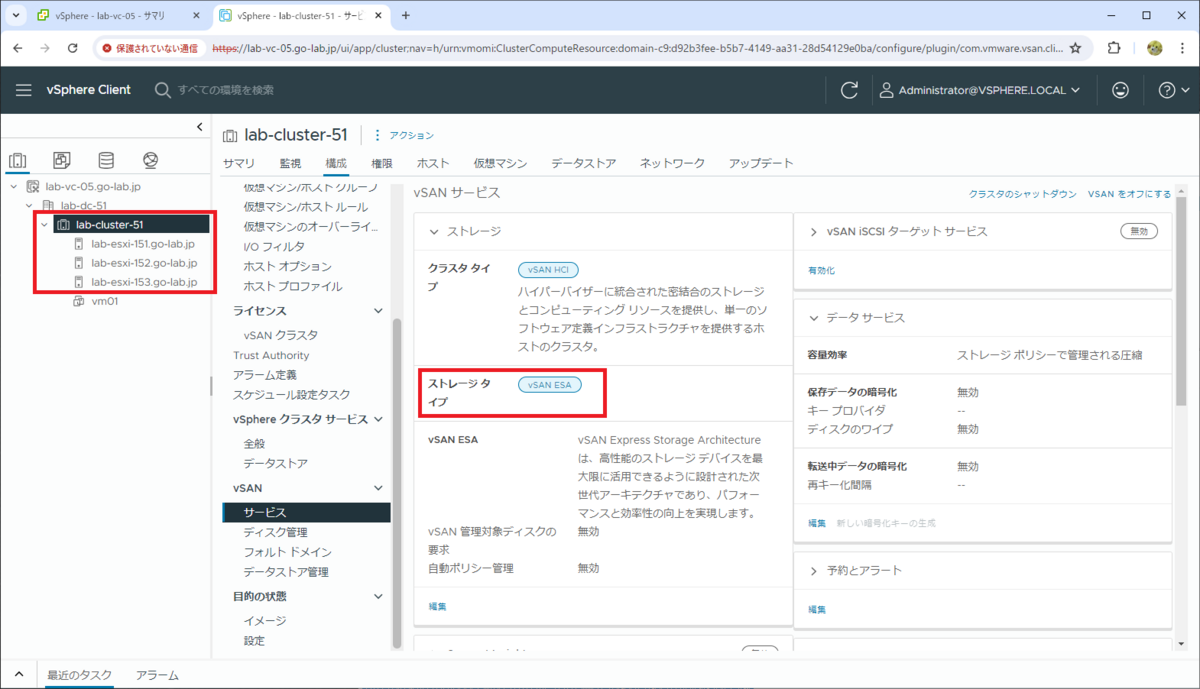Expand the 予約とアラート card

[814, 570]
